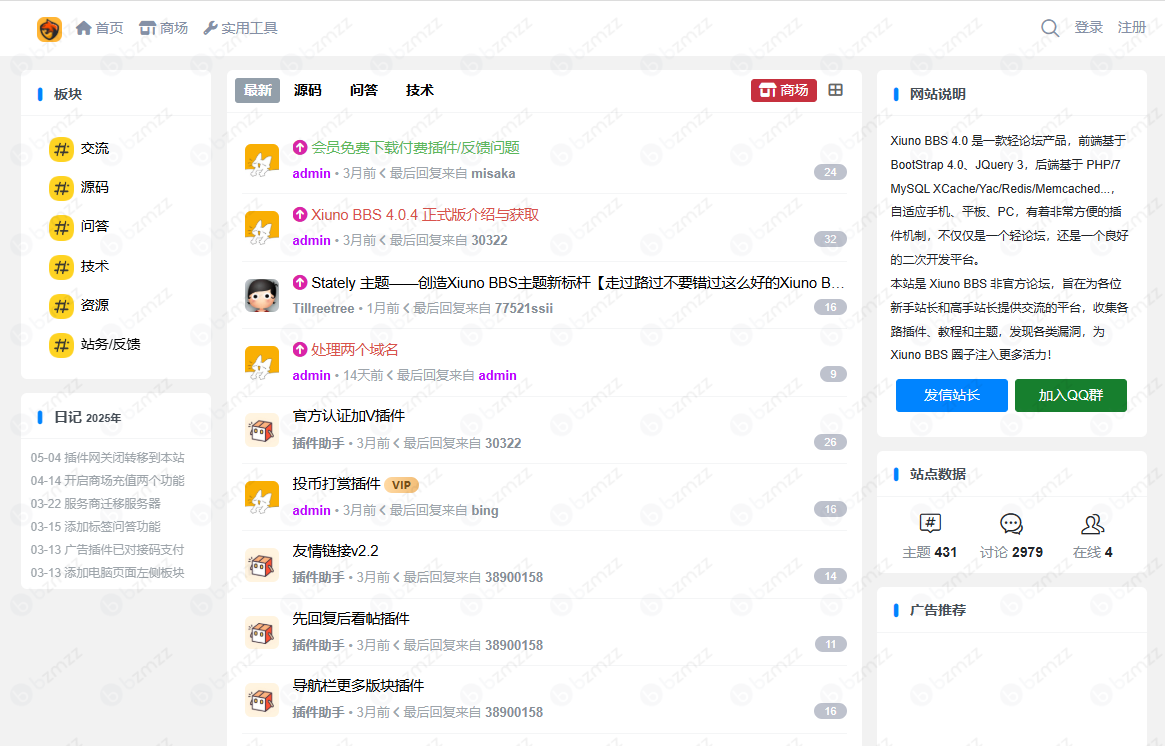Open diary entry 04-14 开启商场充值两个功能

point(108,481)
